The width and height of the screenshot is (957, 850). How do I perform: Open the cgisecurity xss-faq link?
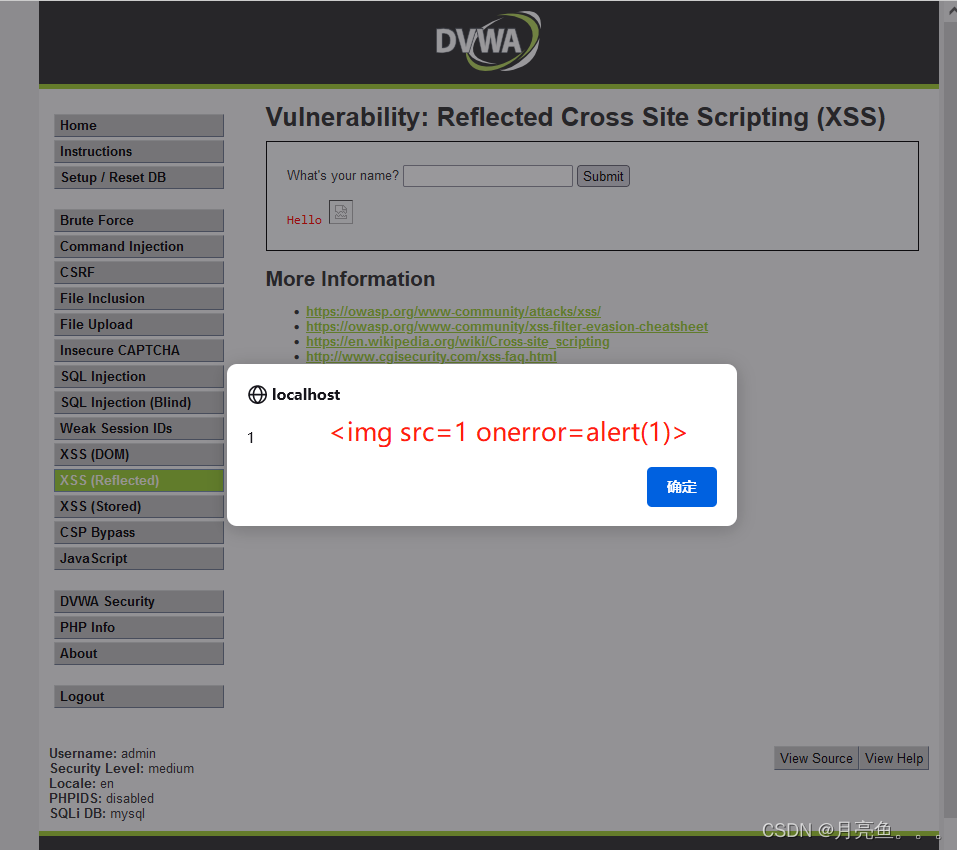(x=431, y=356)
